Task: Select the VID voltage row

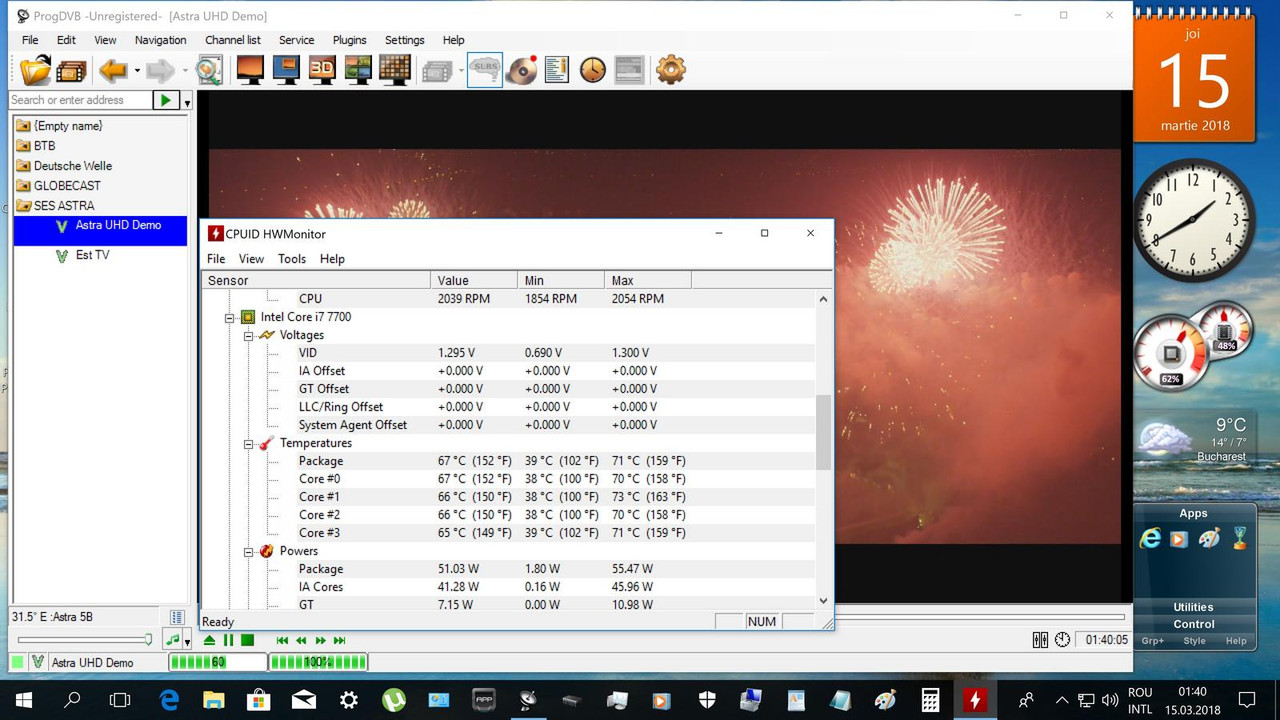Action: (508, 353)
